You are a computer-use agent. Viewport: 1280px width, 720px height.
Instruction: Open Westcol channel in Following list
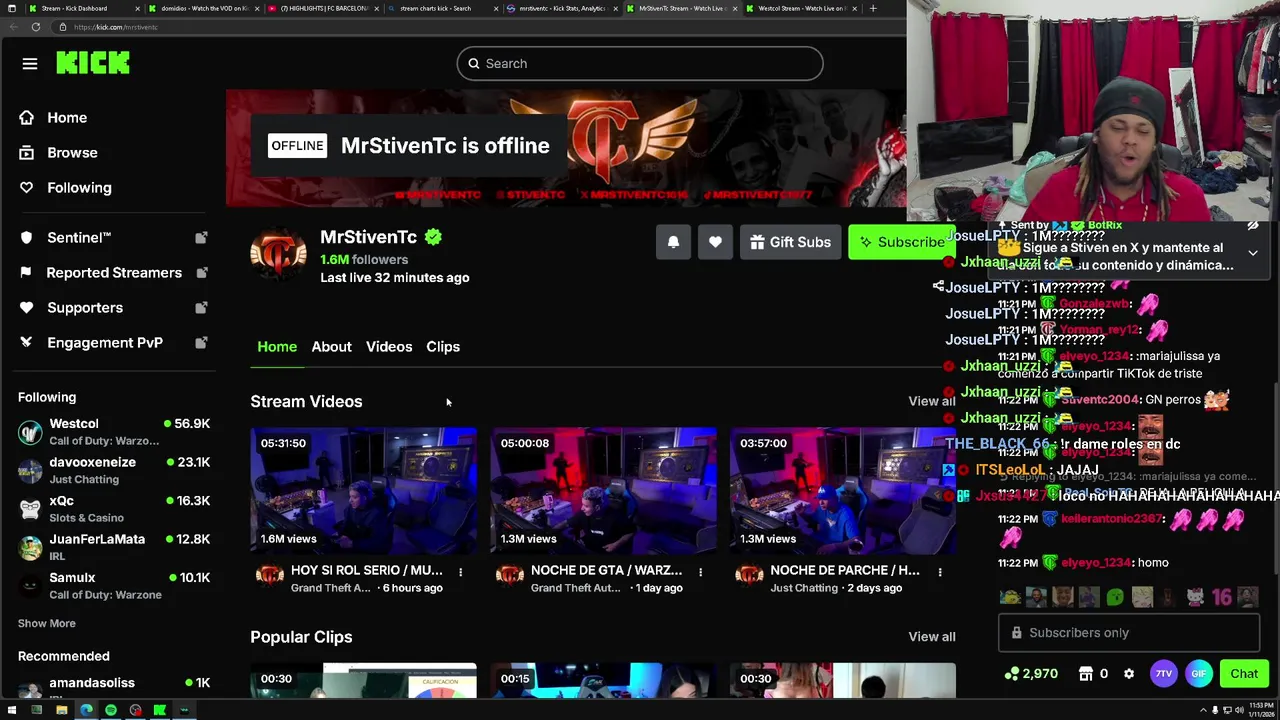pos(114,432)
